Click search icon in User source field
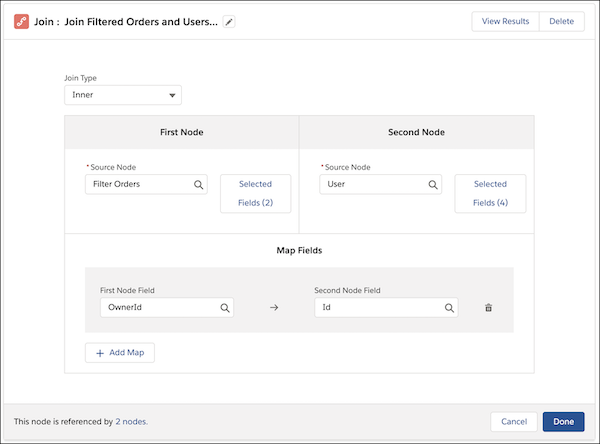The image size is (600, 444). click(x=433, y=184)
